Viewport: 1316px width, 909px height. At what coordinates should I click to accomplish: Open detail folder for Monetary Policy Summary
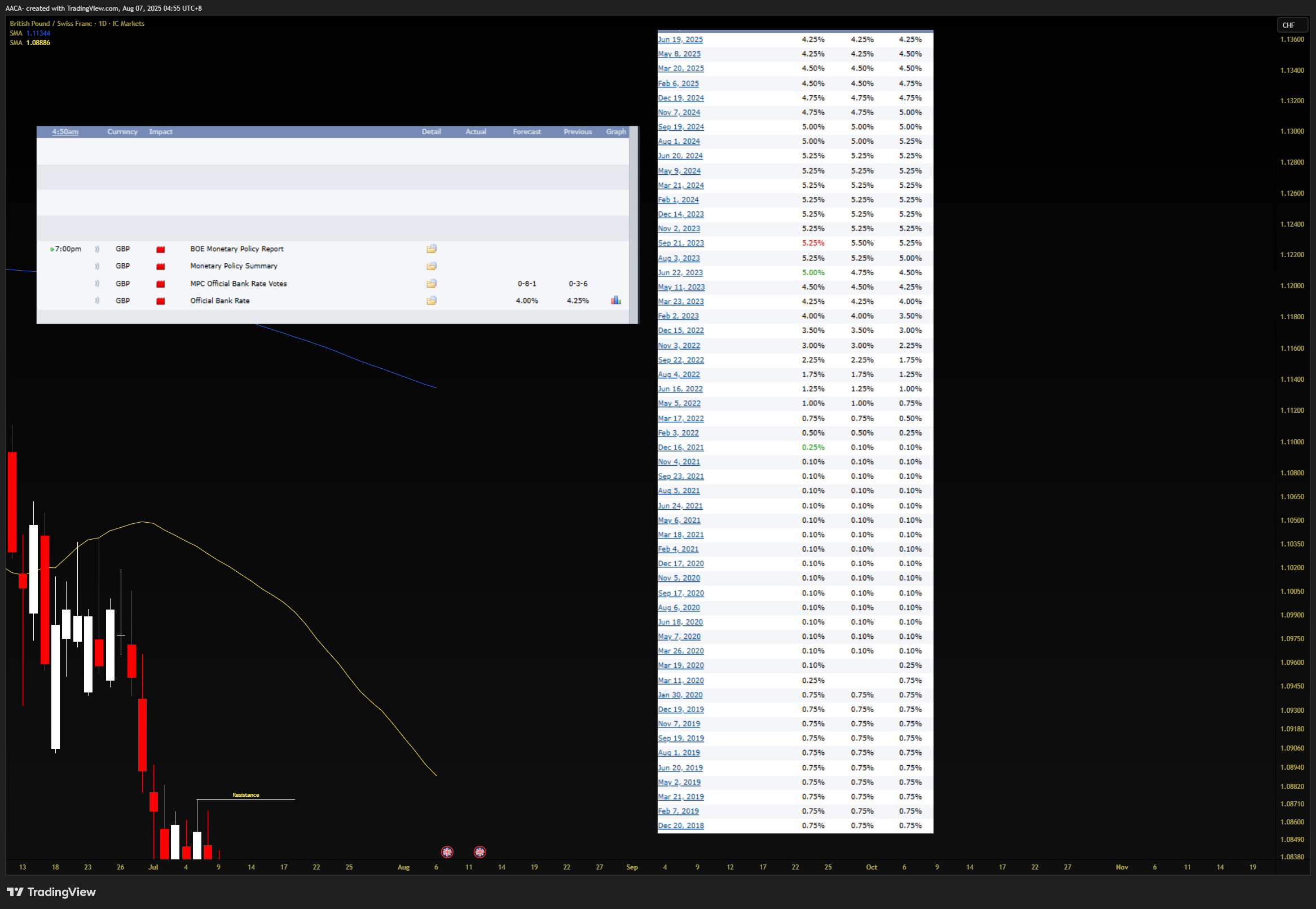pyautogui.click(x=432, y=266)
